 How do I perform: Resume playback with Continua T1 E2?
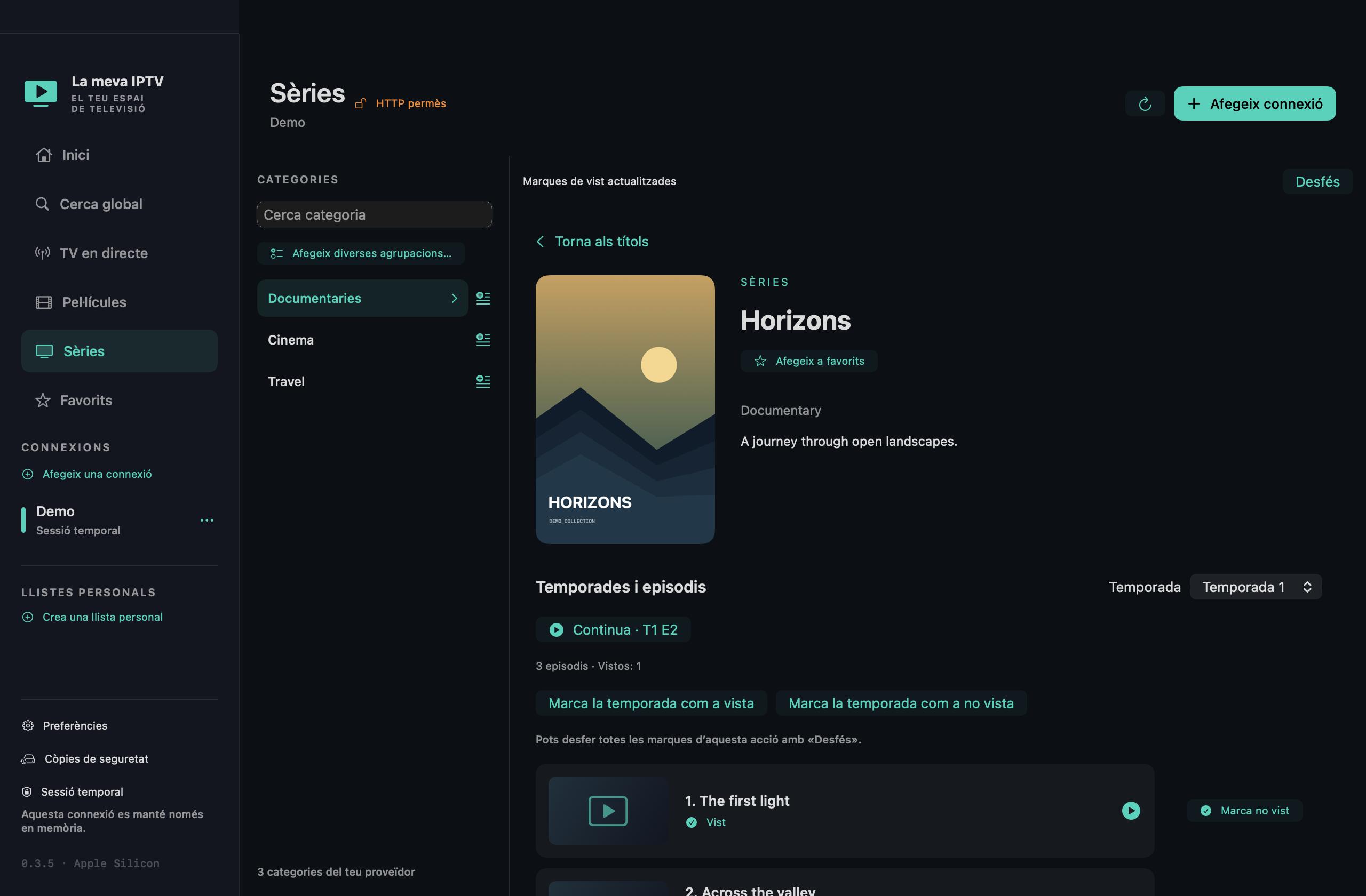(613, 629)
